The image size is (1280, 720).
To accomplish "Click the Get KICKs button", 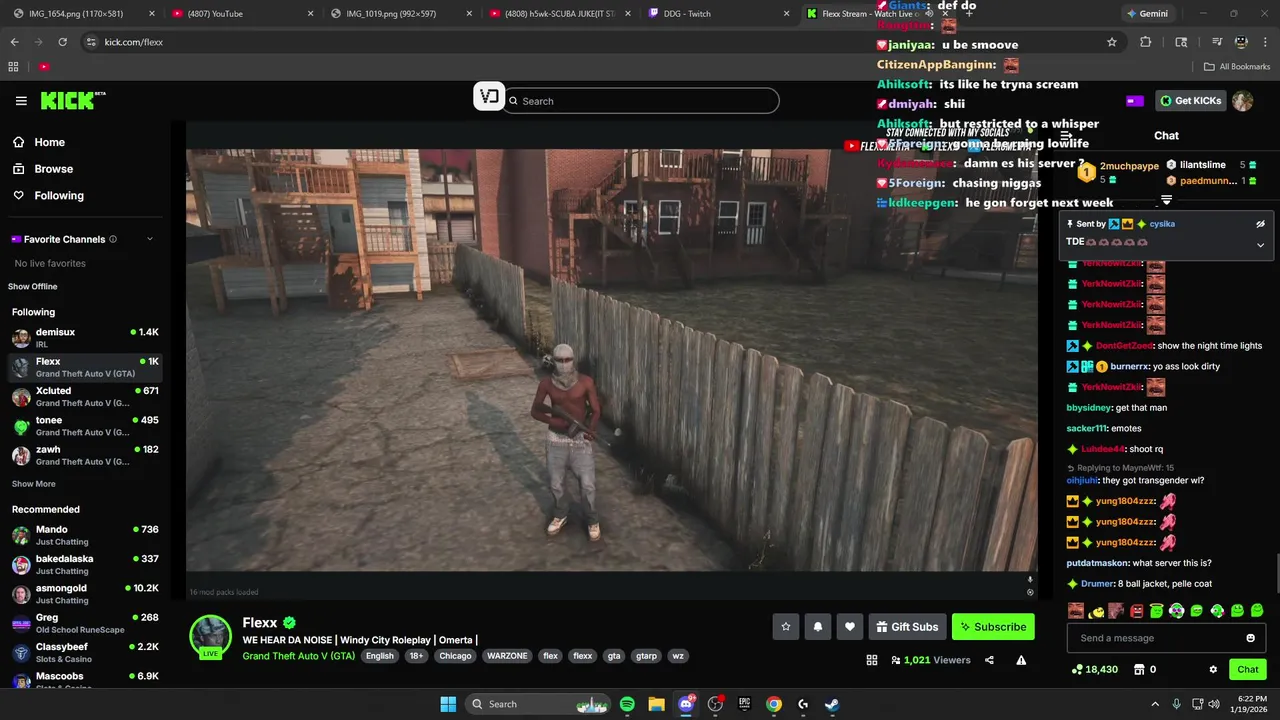I will click(1191, 101).
